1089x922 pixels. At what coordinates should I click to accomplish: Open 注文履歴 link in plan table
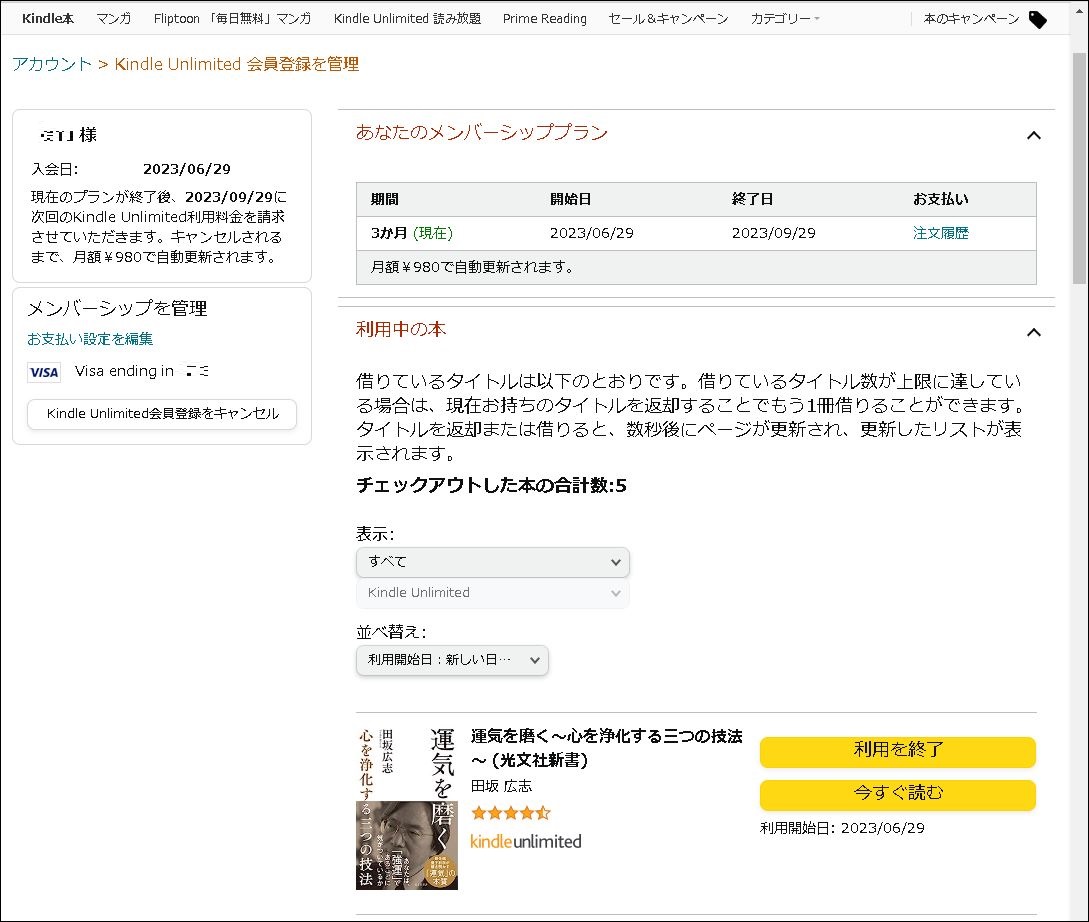(940, 233)
